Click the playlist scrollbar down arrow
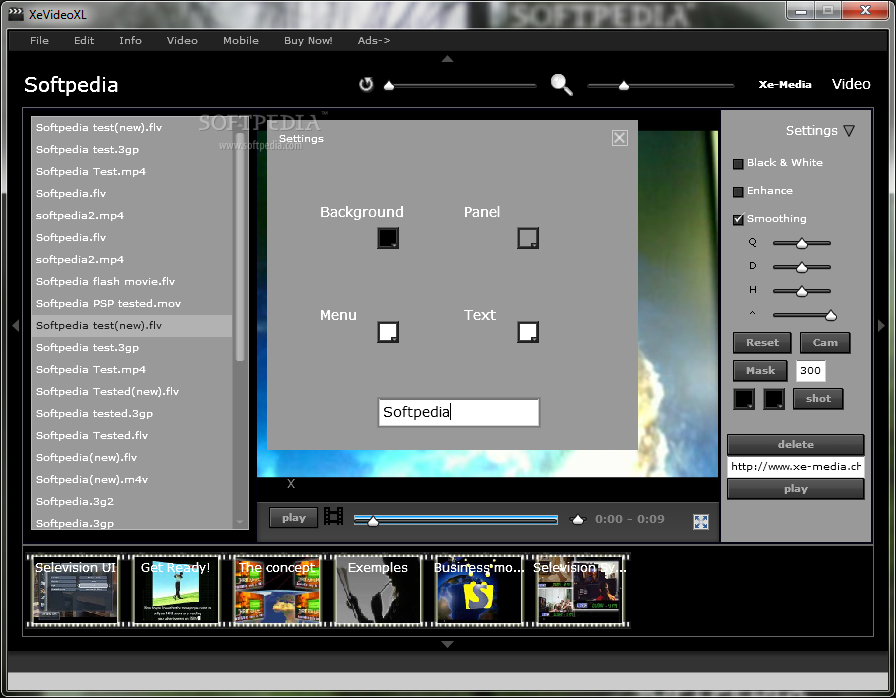Screen dimensions: 896x698 click(240, 522)
